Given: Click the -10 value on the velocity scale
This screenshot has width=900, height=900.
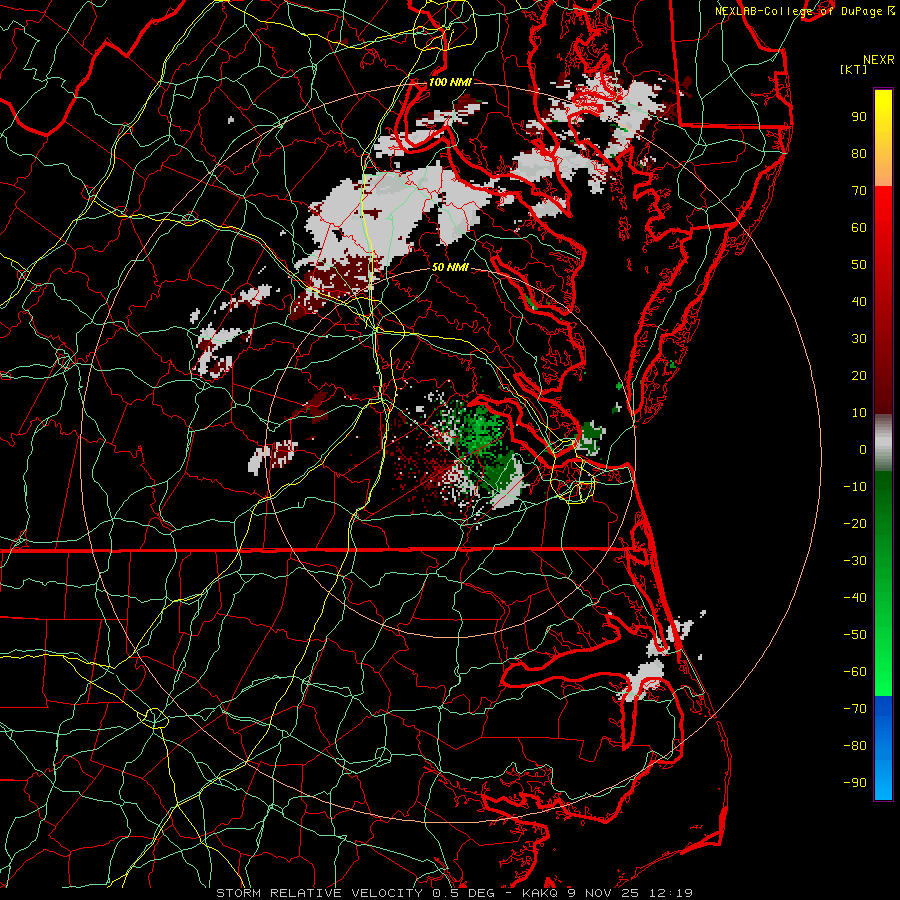Looking at the screenshot, I should click(855, 487).
